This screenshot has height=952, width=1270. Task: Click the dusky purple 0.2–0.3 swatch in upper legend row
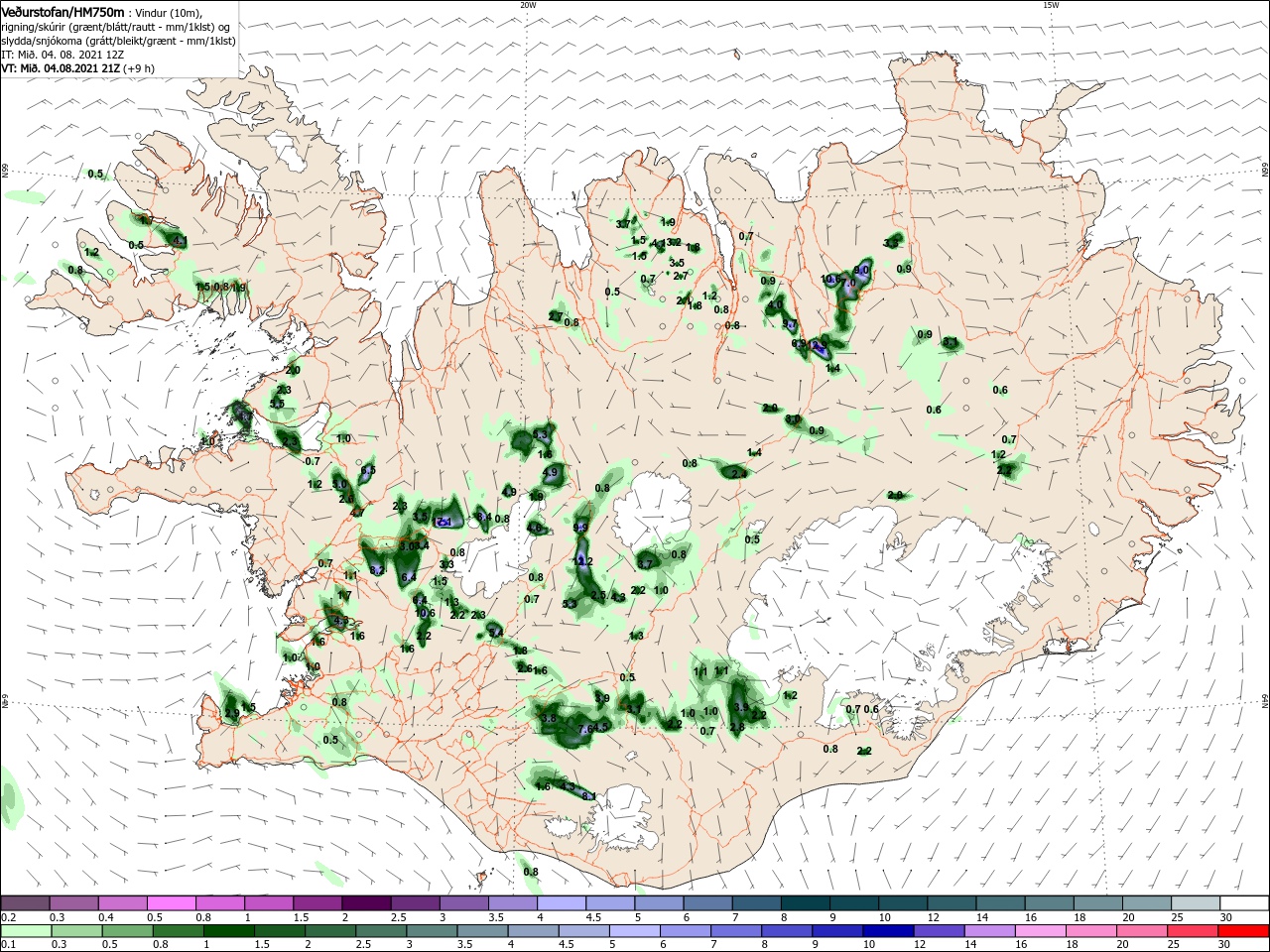pyautogui.click(x=25, y=902)
